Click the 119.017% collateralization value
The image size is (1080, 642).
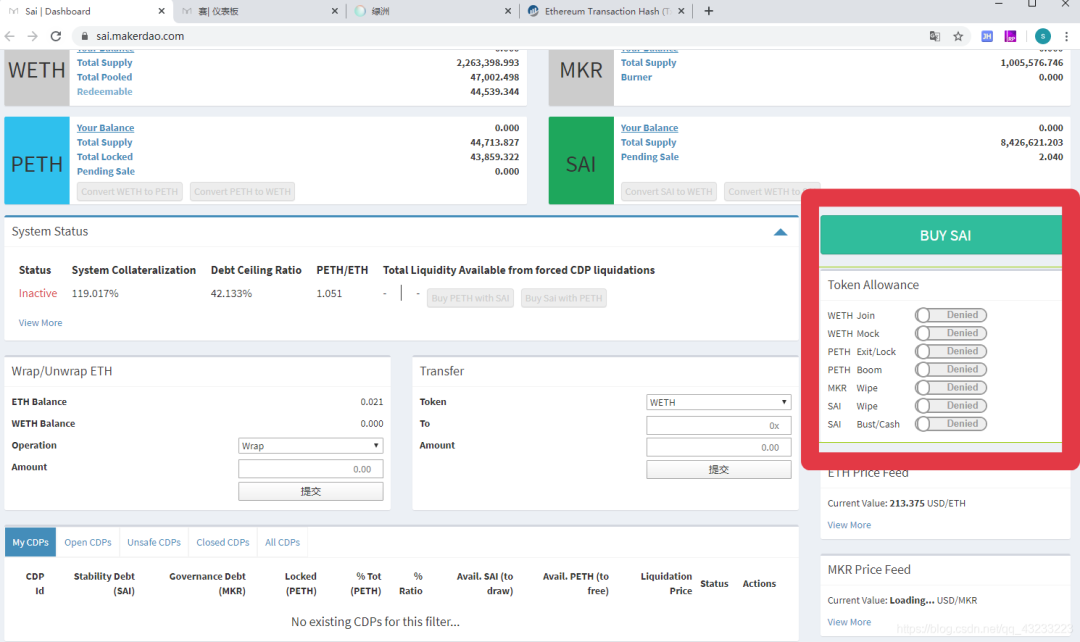tap(95, 293)
